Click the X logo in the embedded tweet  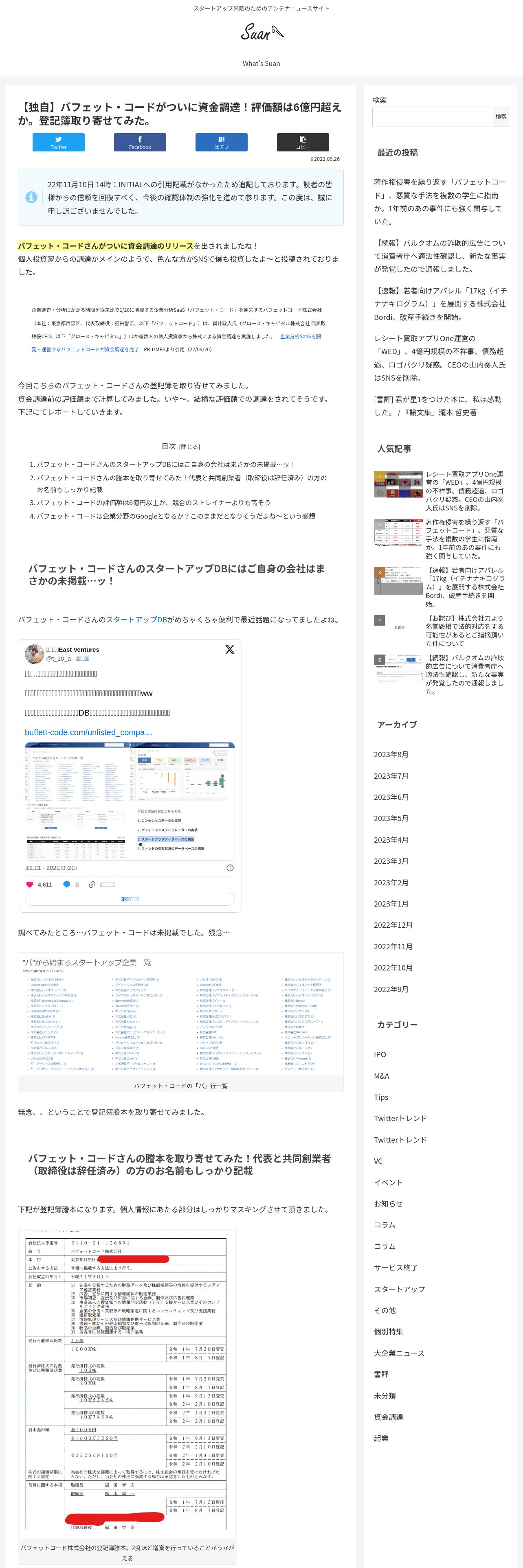230,650
